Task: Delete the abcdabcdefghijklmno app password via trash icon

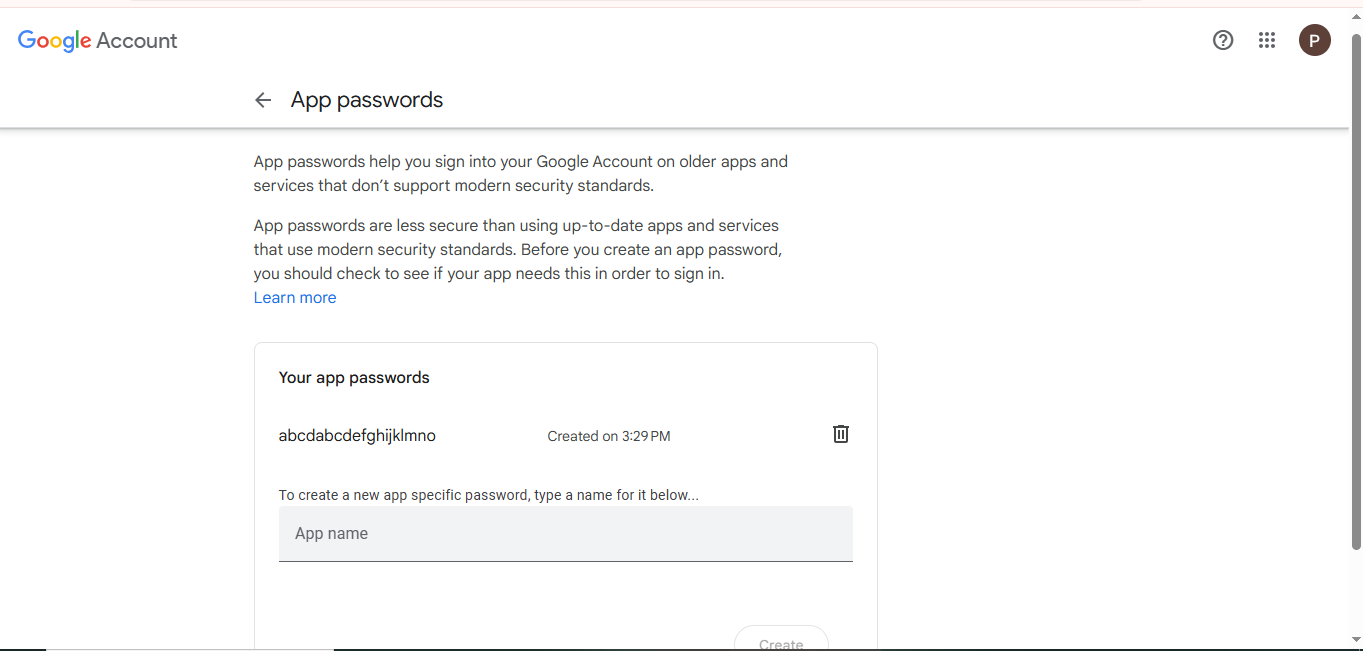Action: point(841,434)
